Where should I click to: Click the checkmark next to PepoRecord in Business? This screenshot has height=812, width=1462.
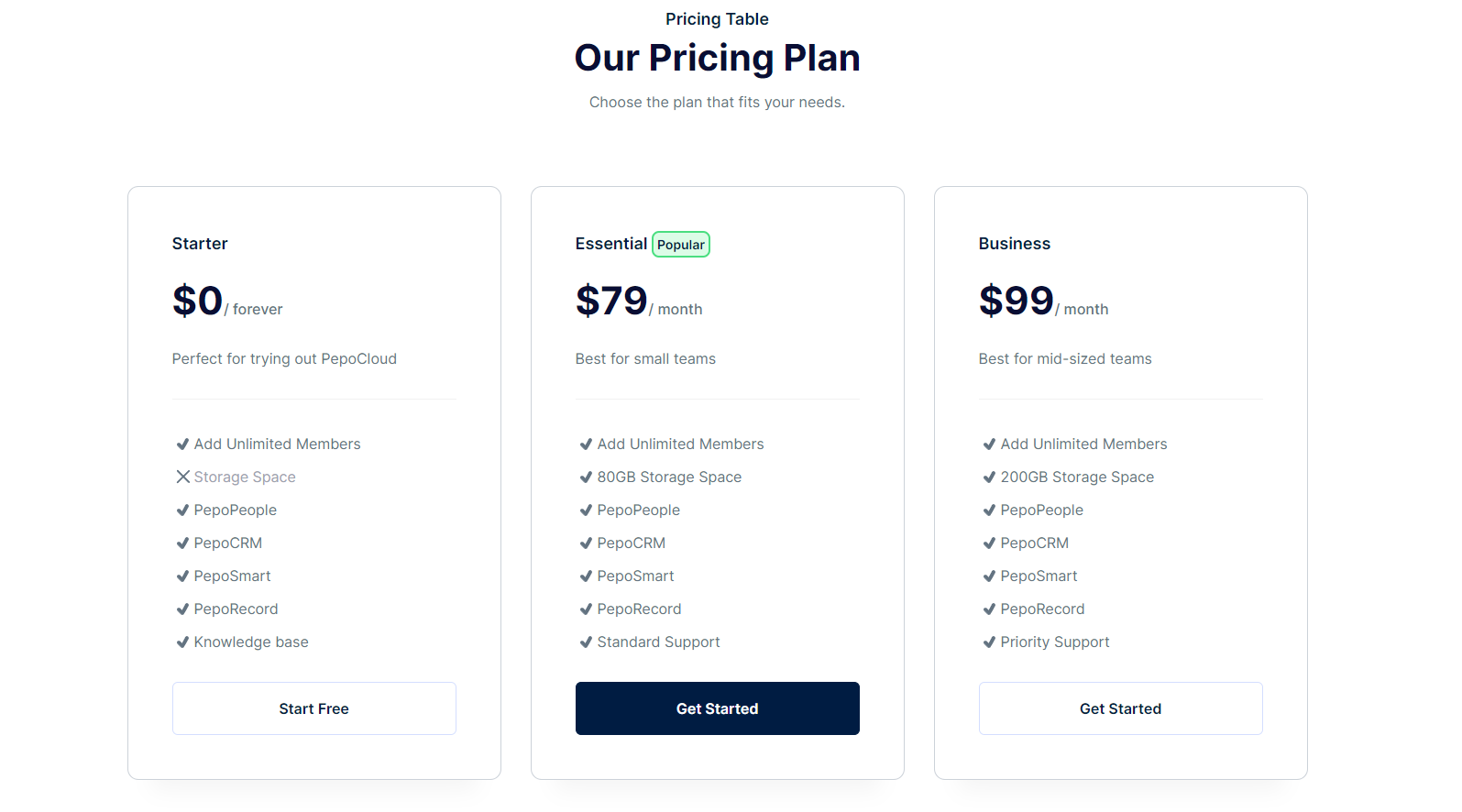(989, 609)
